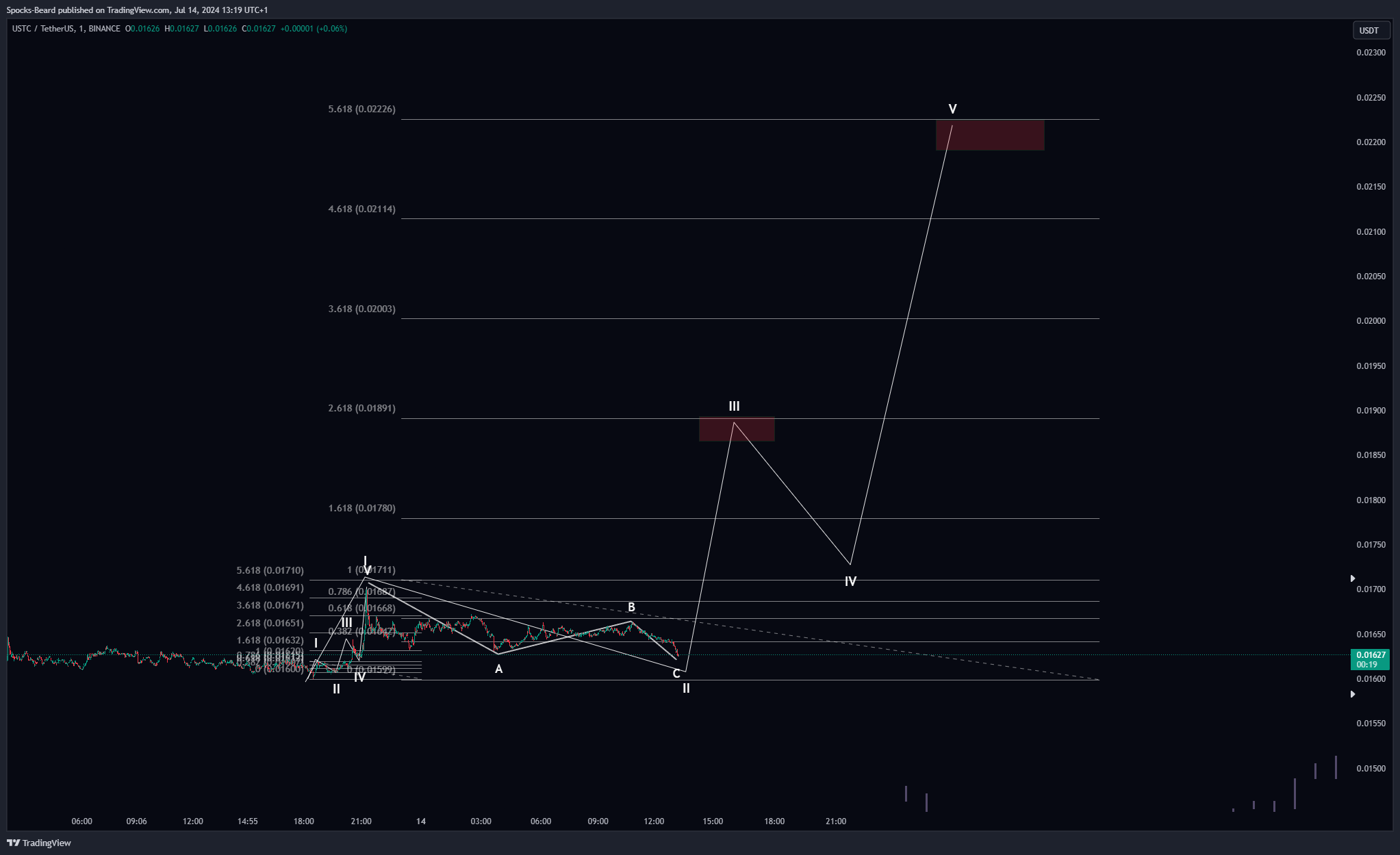Click the 0.786 (0.01687) retracement label

click(x=361, y=591)
